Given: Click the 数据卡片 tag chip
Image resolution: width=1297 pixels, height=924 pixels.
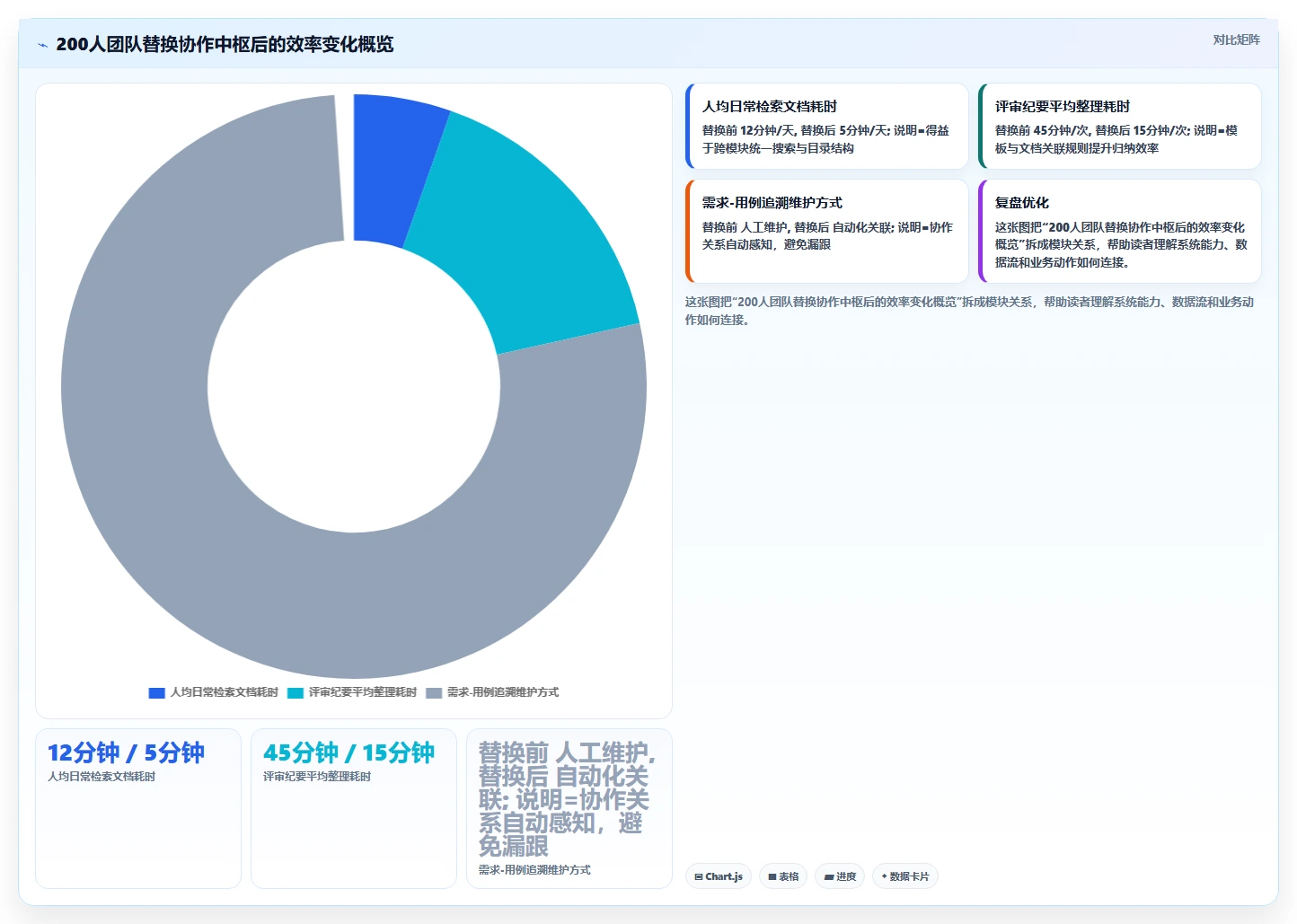Looking at the screenshot, I should tap(905, 876).
